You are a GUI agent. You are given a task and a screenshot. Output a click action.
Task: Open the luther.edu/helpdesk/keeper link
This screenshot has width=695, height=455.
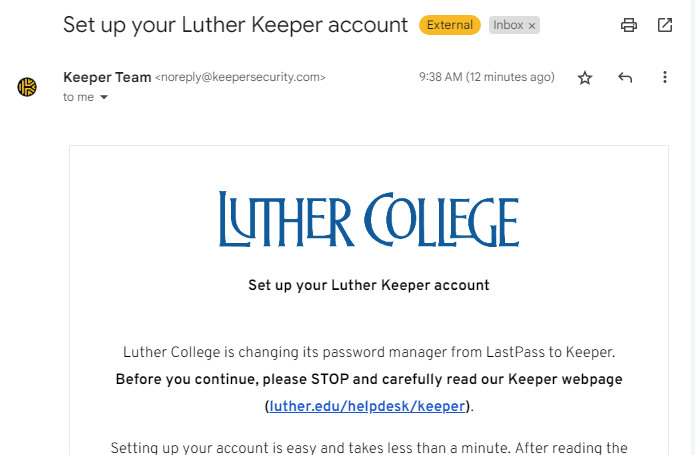(367, 406)
